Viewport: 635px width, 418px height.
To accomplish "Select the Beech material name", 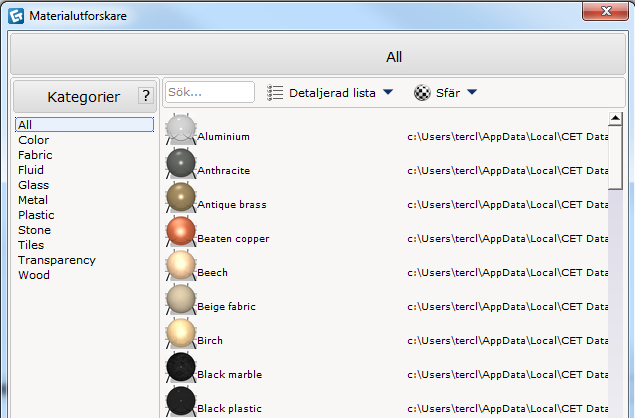I will (213, 273).
